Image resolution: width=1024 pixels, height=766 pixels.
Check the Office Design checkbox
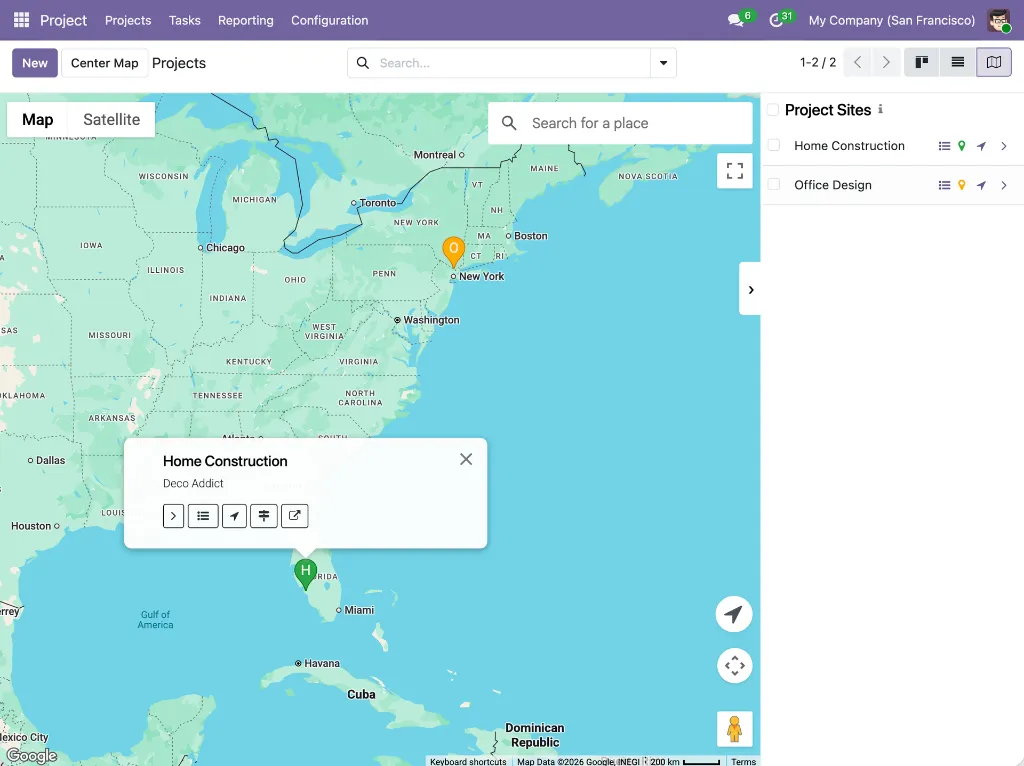tap(774, 184)
